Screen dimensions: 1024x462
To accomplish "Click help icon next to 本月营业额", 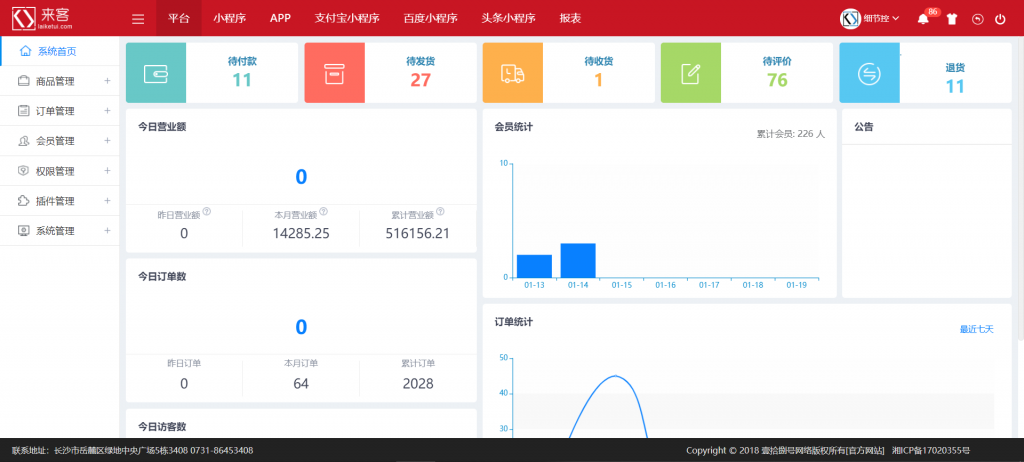I will [x=323, y=212].
